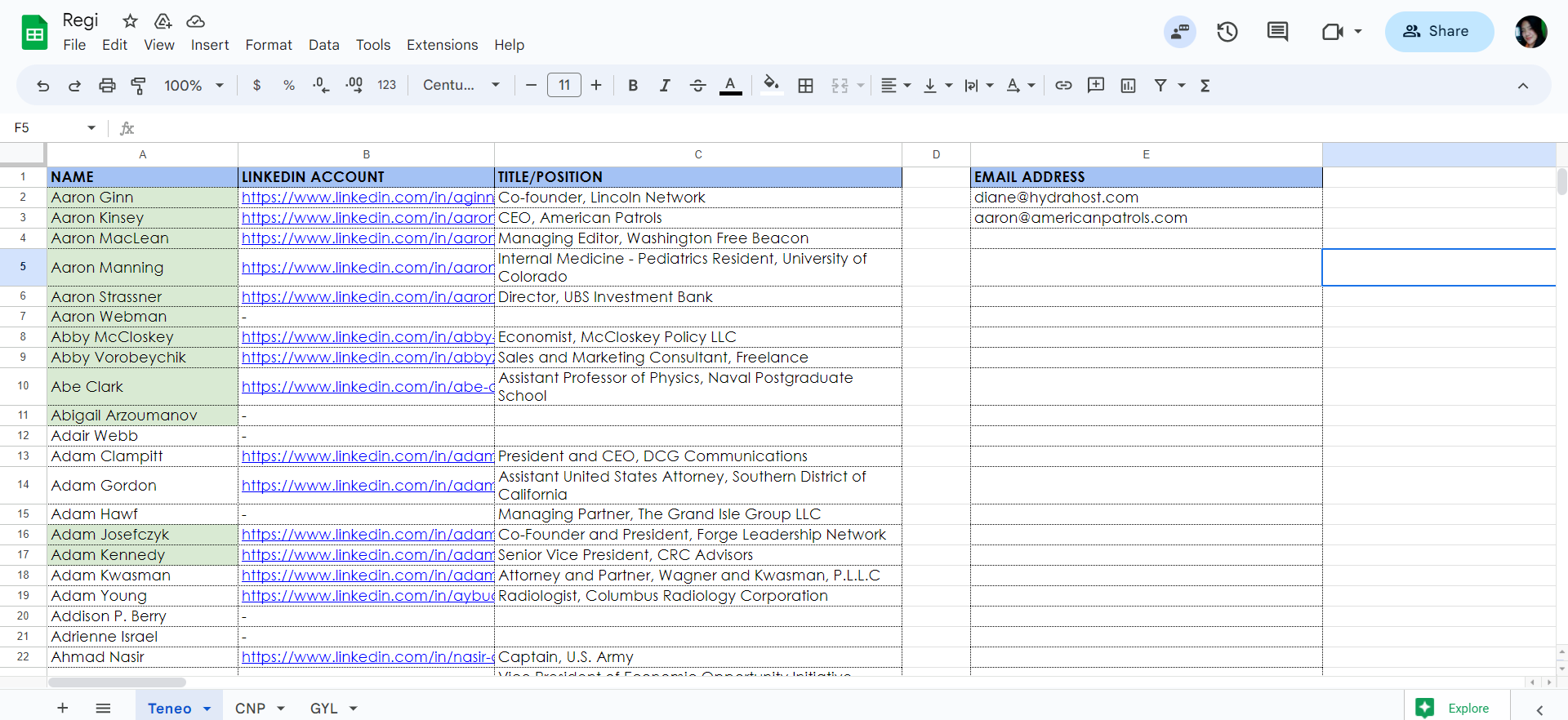The height and width of the screenshot is (720, 1568).
Task: Insert a chart
Action: [x=1129, y=86]
